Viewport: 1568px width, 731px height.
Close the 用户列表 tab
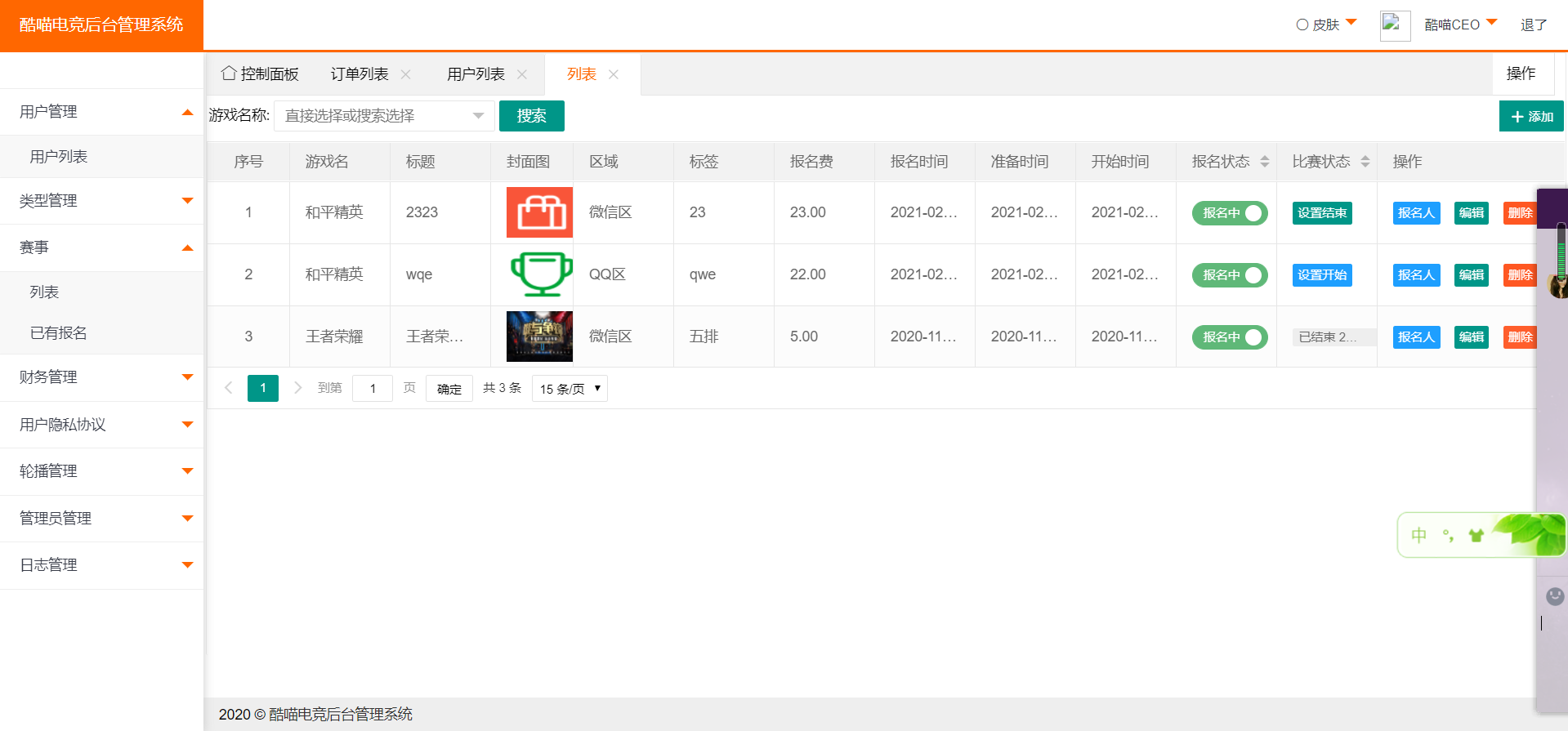(x=522, y=74)
